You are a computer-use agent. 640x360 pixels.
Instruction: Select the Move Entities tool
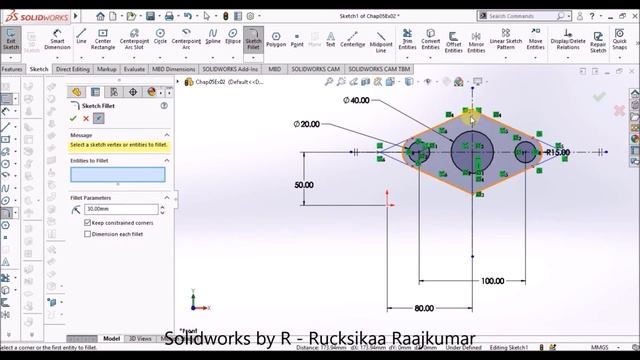point(535,40)
